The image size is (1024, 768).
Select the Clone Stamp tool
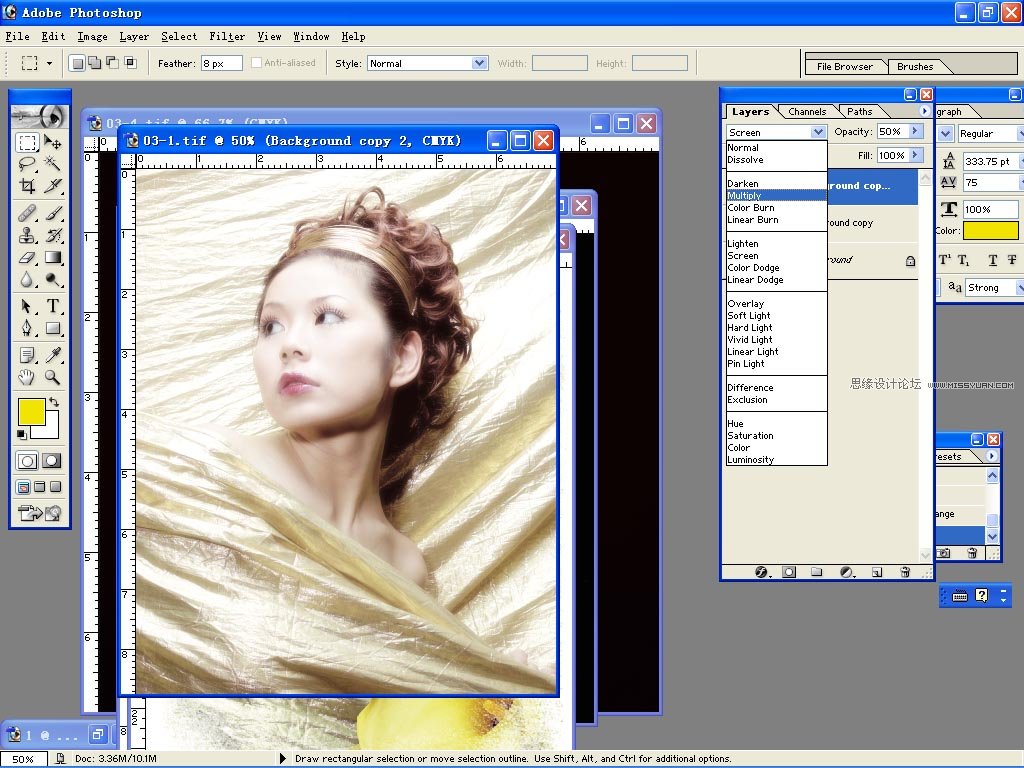point(27,235)
